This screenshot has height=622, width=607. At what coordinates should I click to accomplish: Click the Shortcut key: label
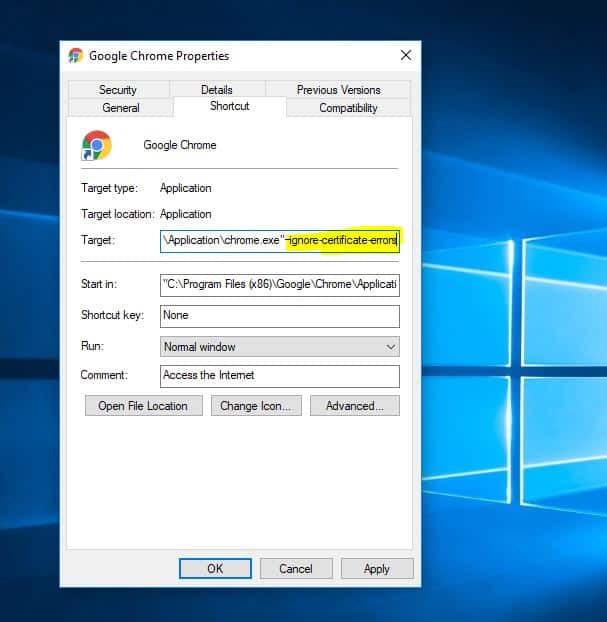(112, 315)
